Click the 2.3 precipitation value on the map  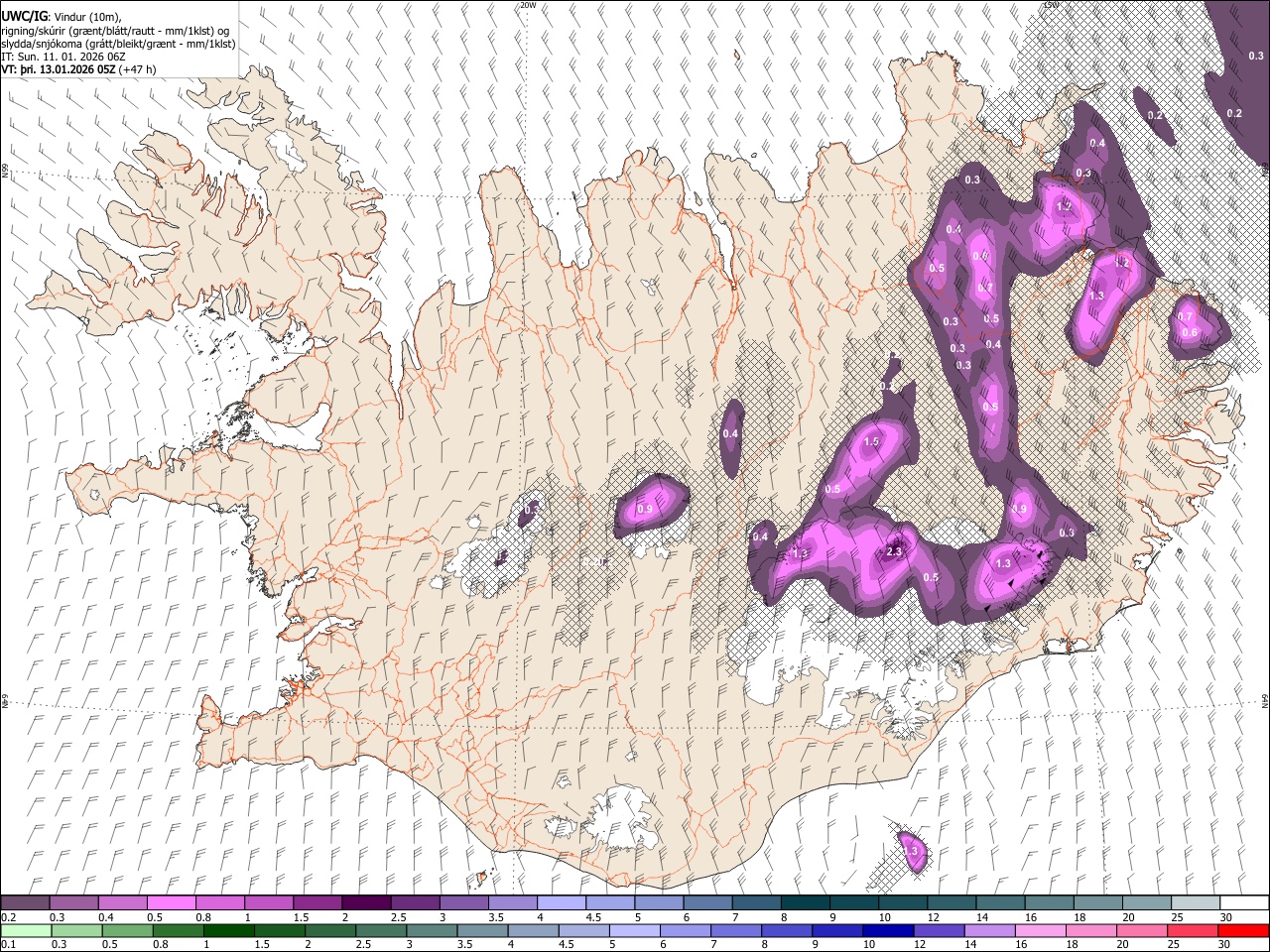tap(893, 551)
